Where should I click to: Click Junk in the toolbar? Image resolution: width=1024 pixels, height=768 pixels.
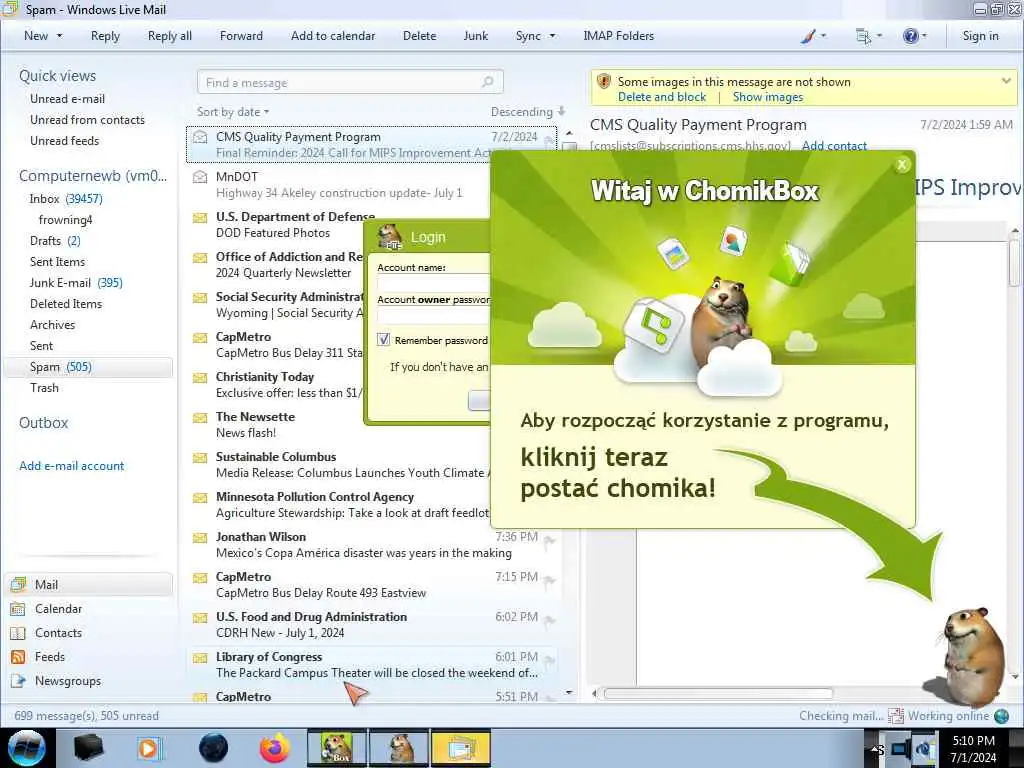[x=475, y=36]
